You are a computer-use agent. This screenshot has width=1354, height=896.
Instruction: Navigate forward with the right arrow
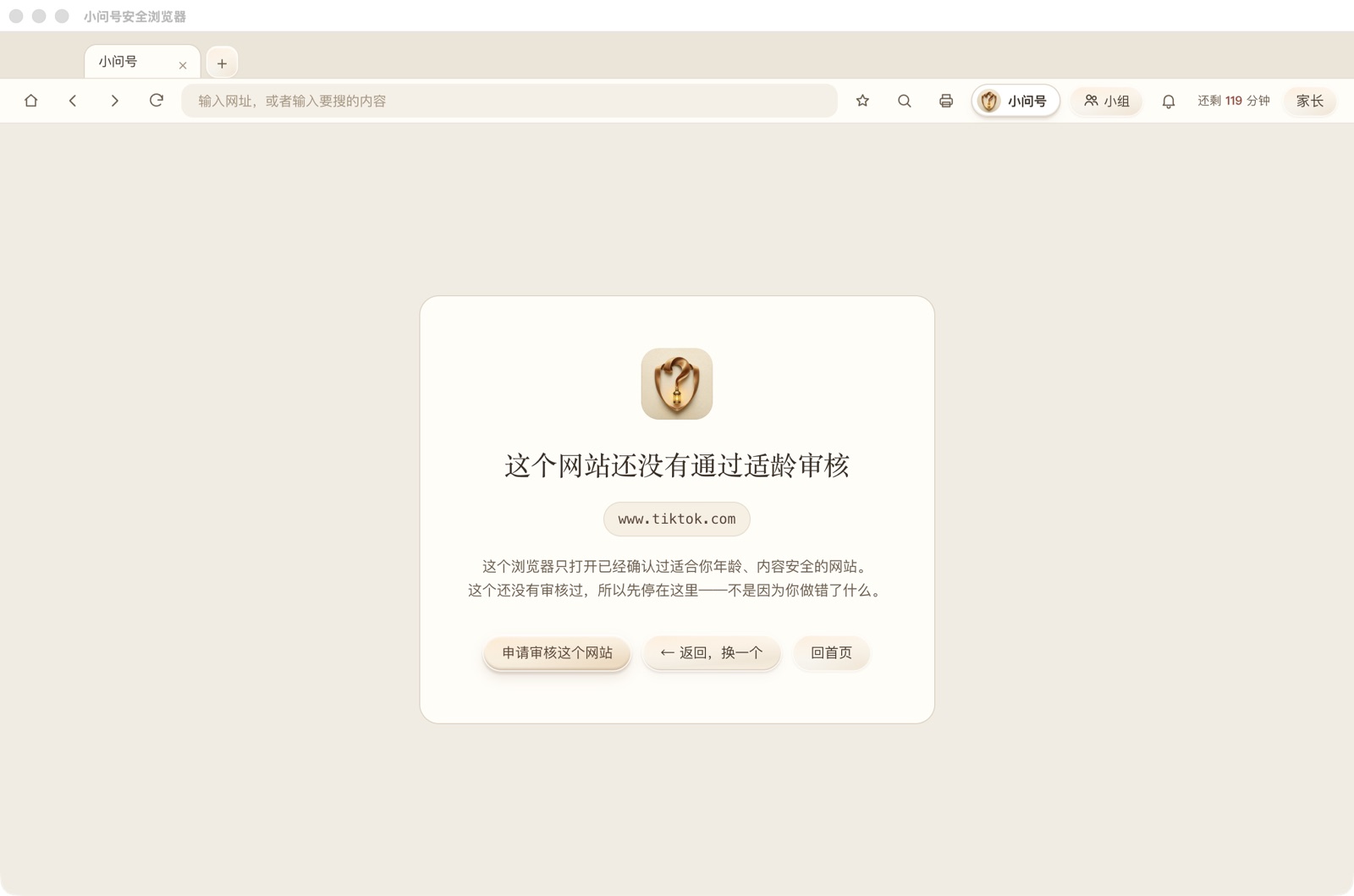(114, 101)
